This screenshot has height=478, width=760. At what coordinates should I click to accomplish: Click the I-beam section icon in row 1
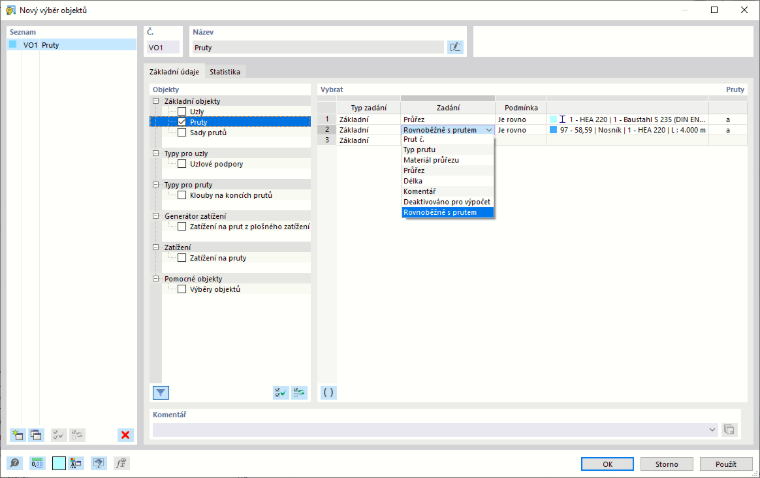coord(562,119)
